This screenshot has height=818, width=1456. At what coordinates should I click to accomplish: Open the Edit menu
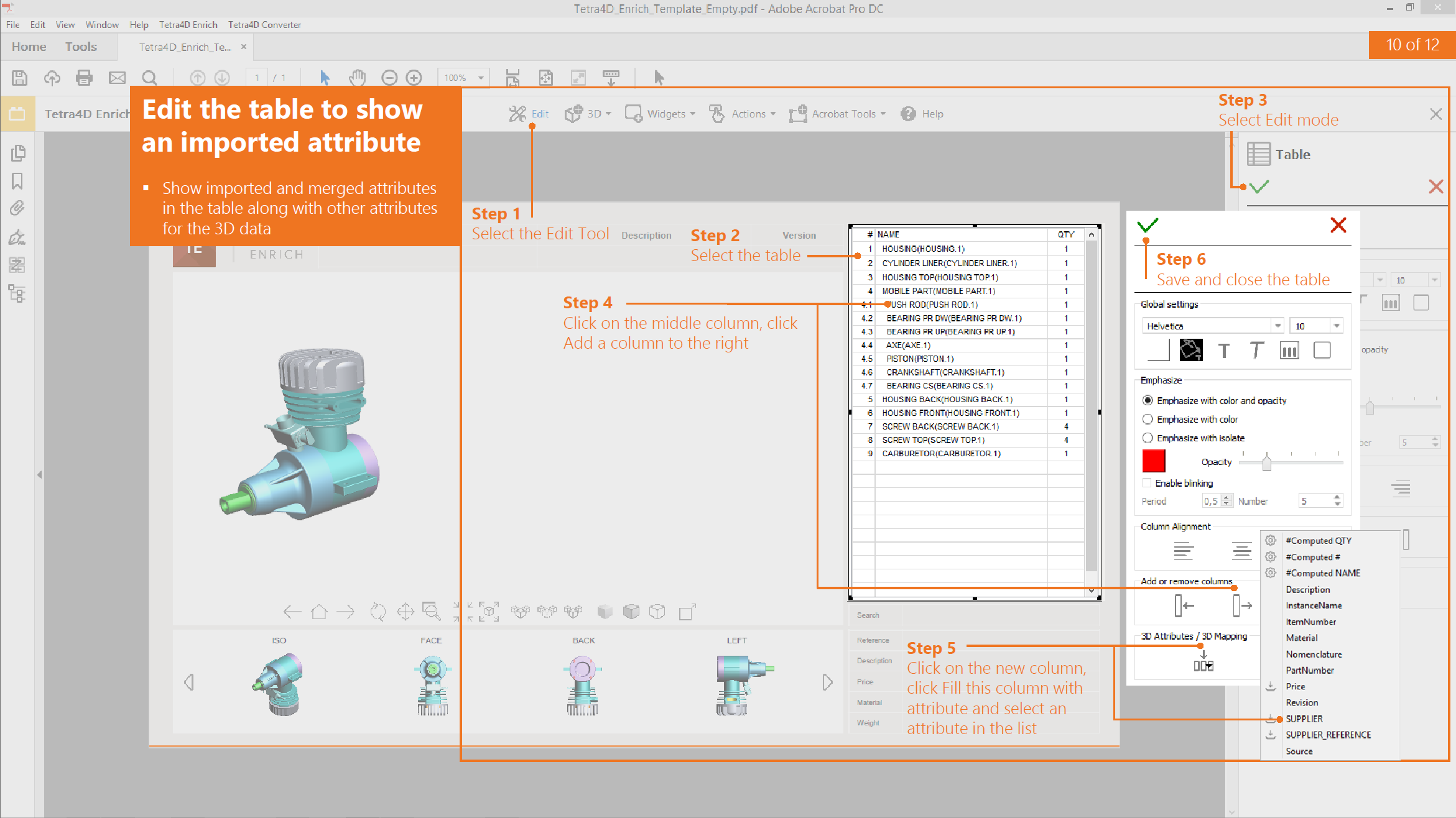[x=38, y=25]
